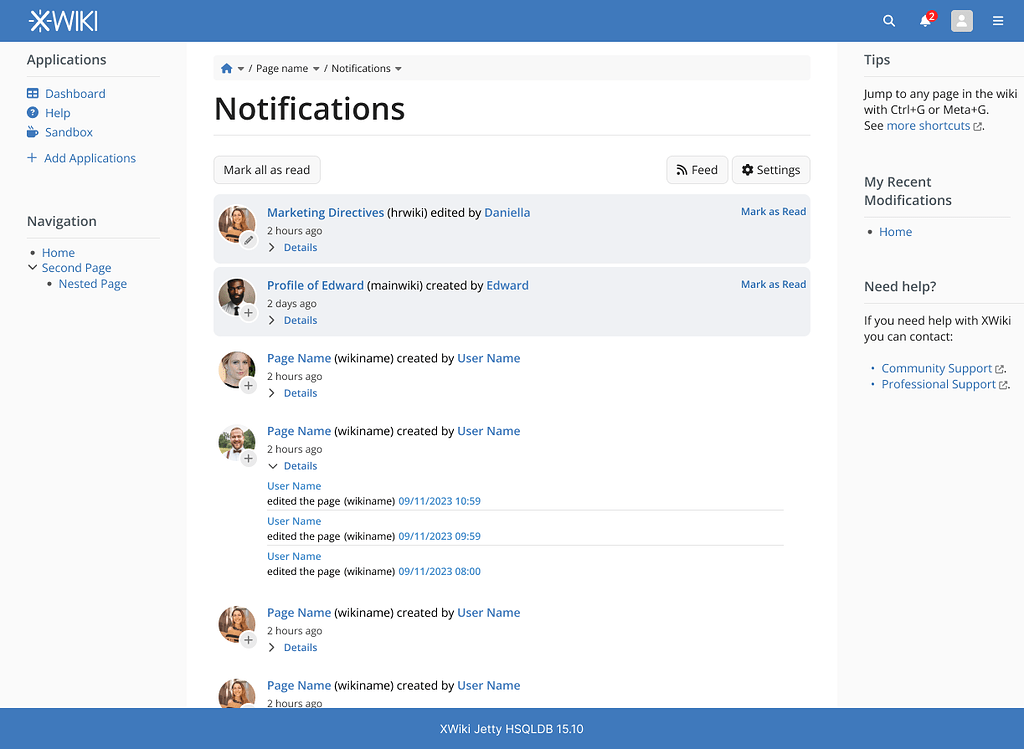
Task: Open Dashboard from the Applications panel icon
Action: pyautogui.click(x=34, y=93)
